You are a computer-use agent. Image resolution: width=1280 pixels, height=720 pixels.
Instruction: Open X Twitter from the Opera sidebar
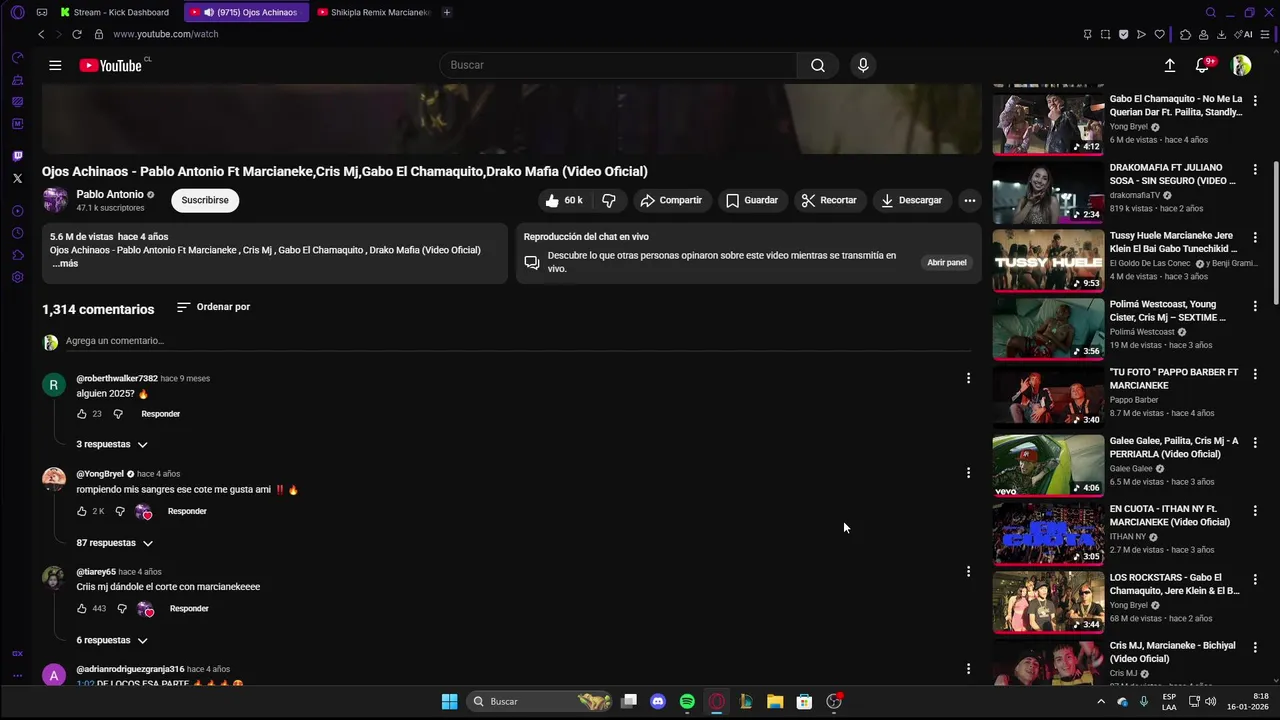click(x=17, y=178)
